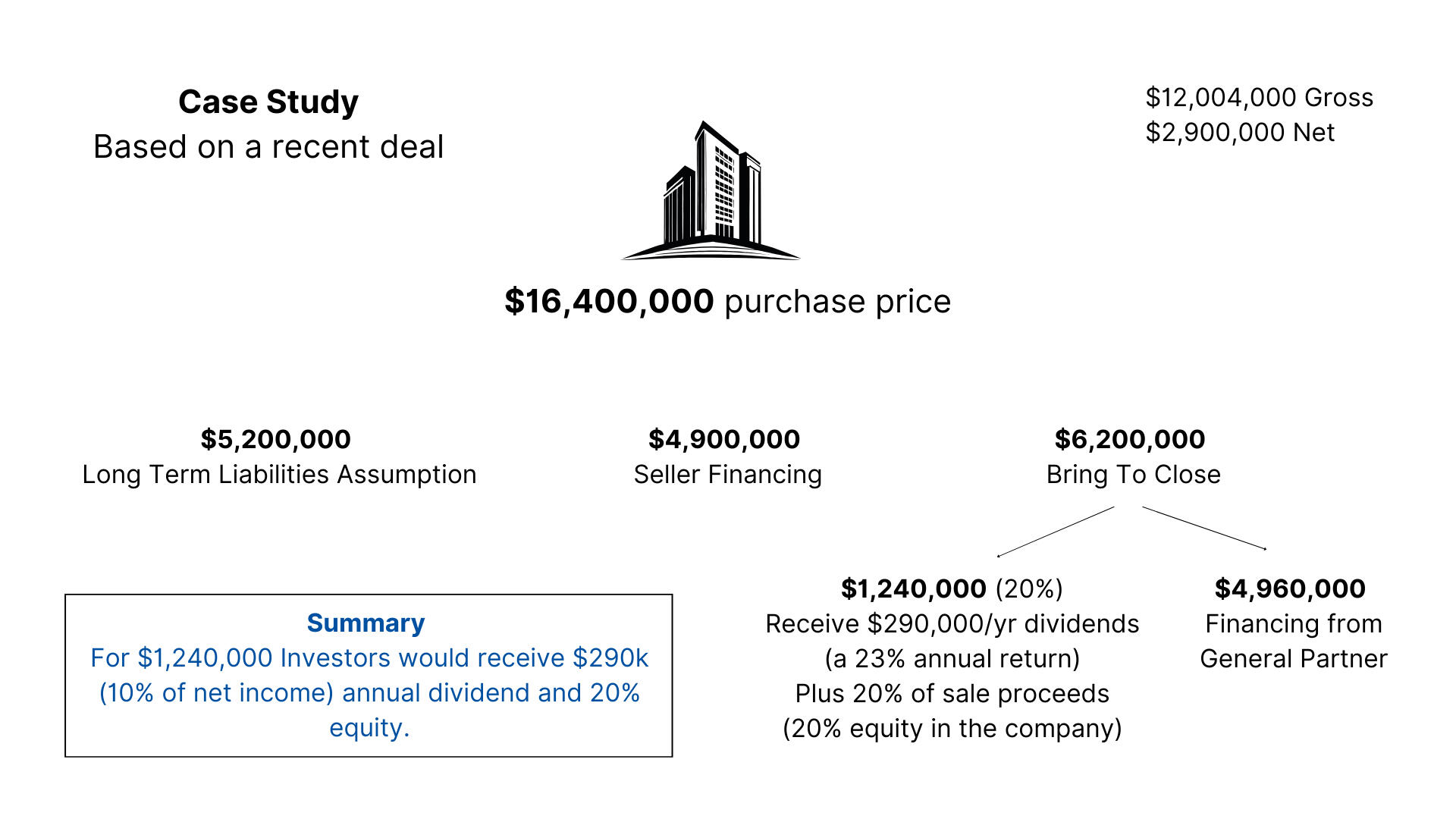The width and height of the screenshot is (1456, 819).
Task: Click the "Receive $290,000/yr dividends" line
Action: tap(952, 623)
